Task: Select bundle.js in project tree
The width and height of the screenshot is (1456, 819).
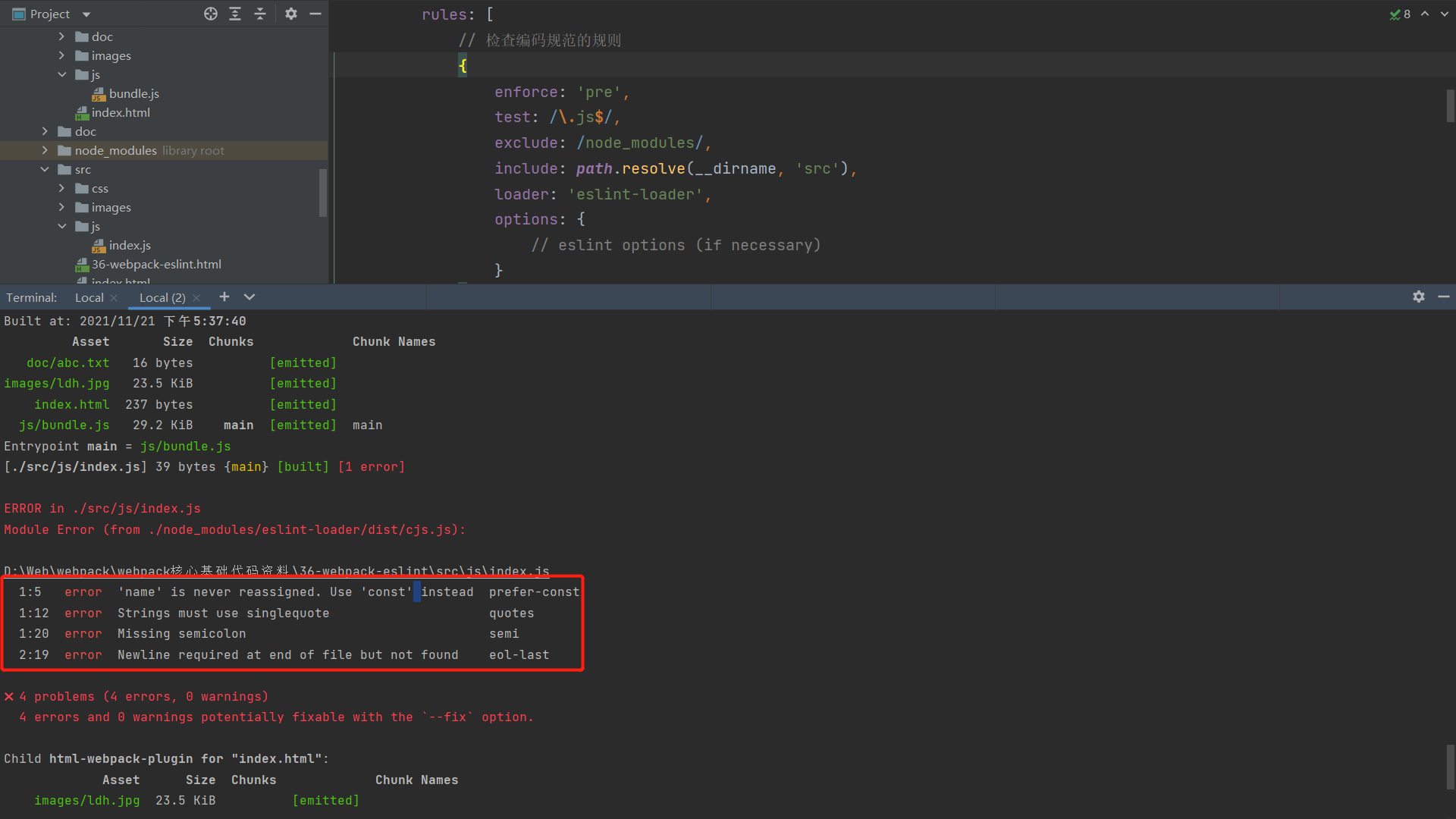Action: pos(133,93)
